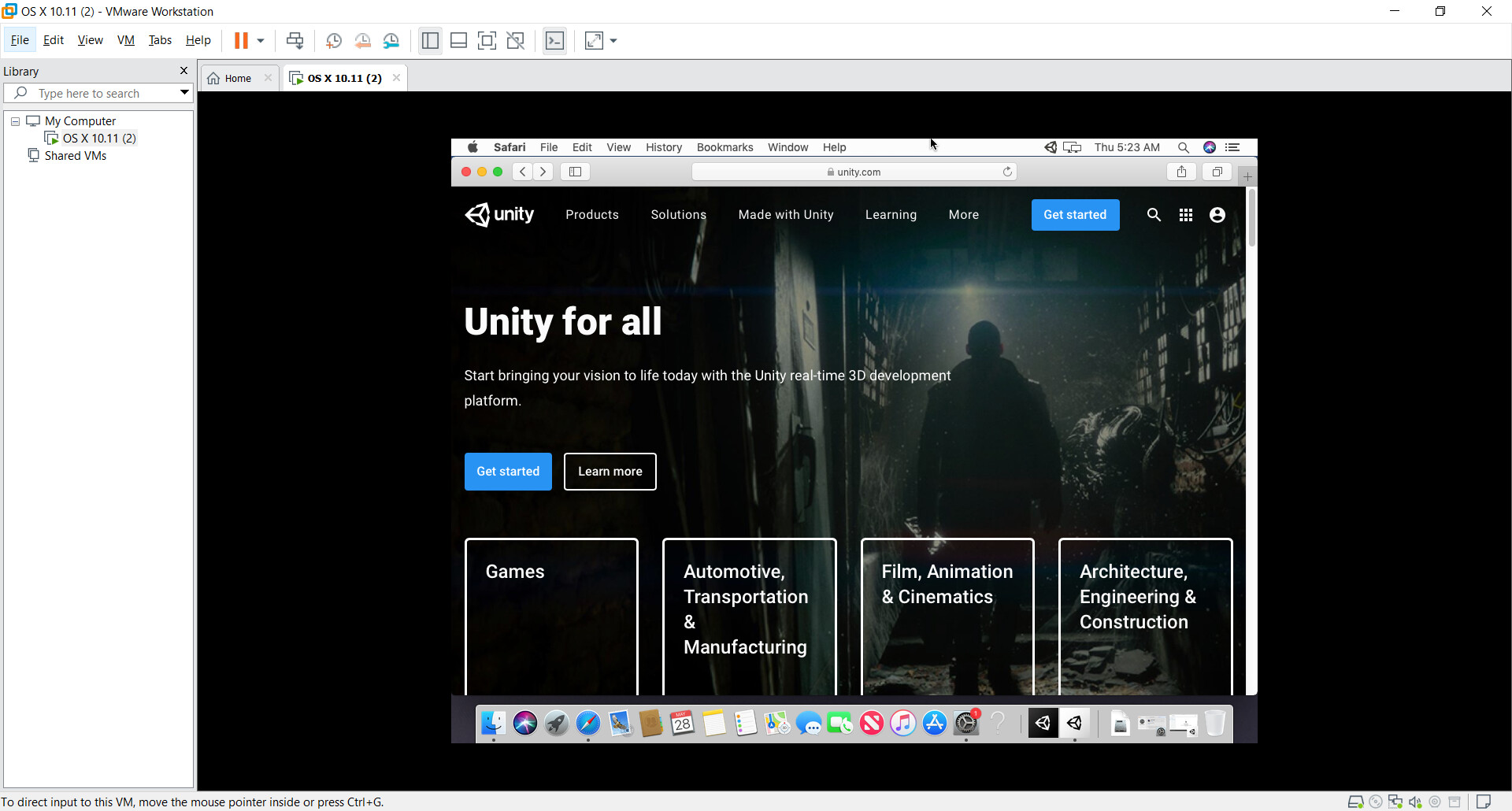
Task: Open System Preferences from the dock
Action: (966, 723)
